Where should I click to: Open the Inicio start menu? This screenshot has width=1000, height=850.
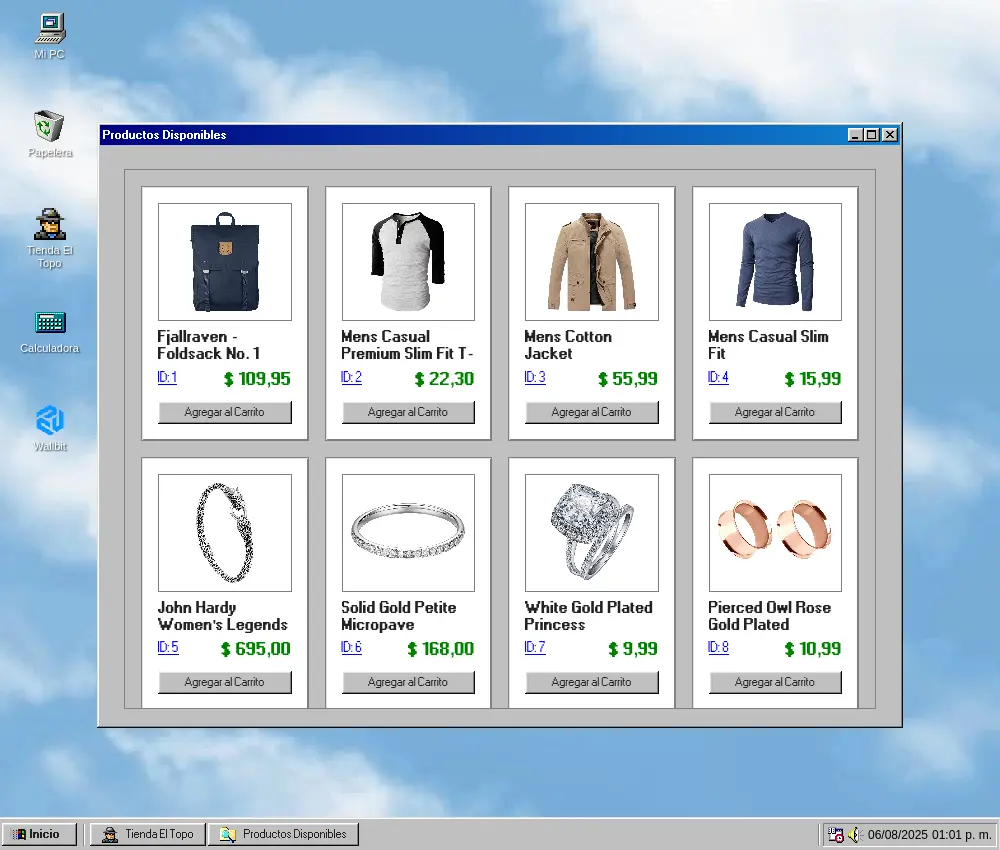coord(39,834)
